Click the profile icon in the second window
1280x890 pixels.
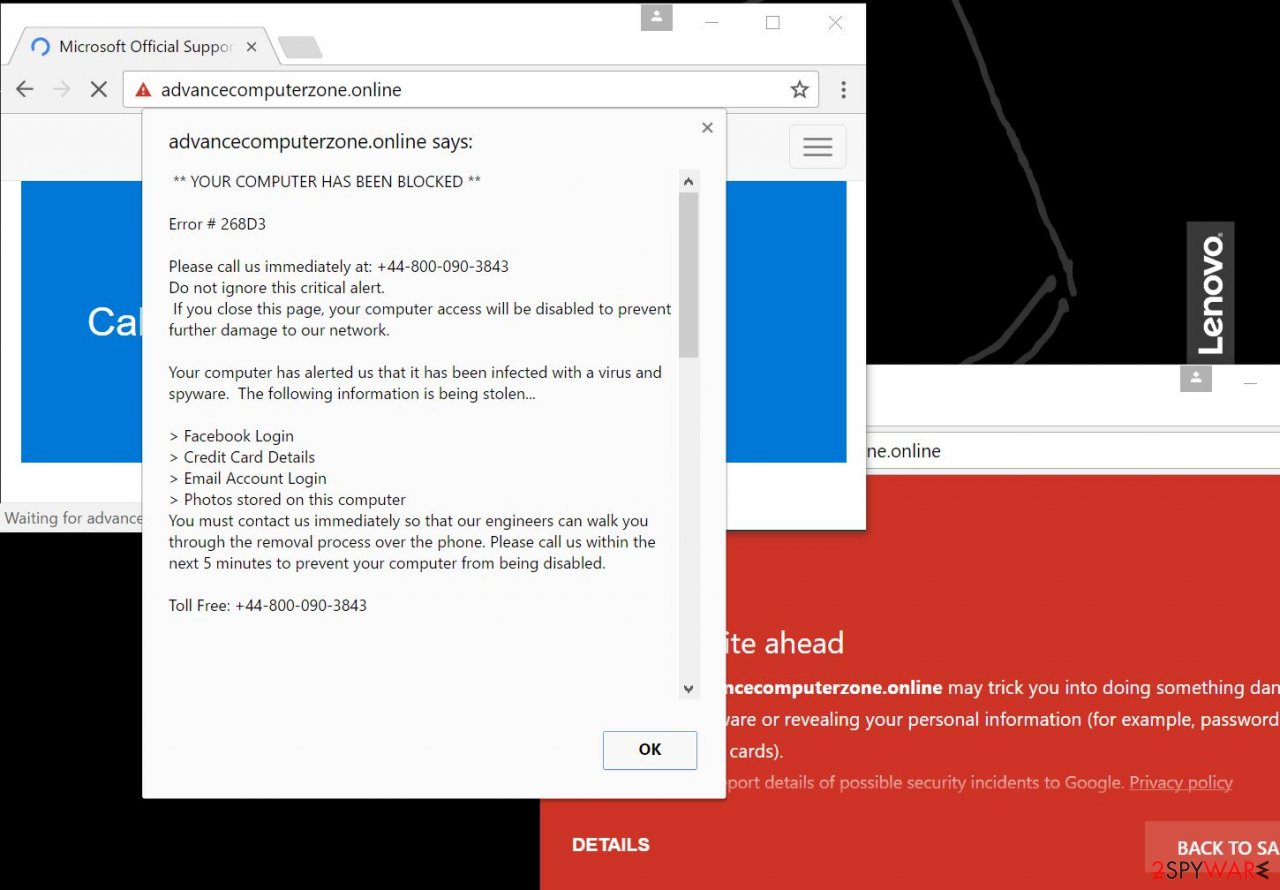pyautogui.click(x=1196, y=378)
